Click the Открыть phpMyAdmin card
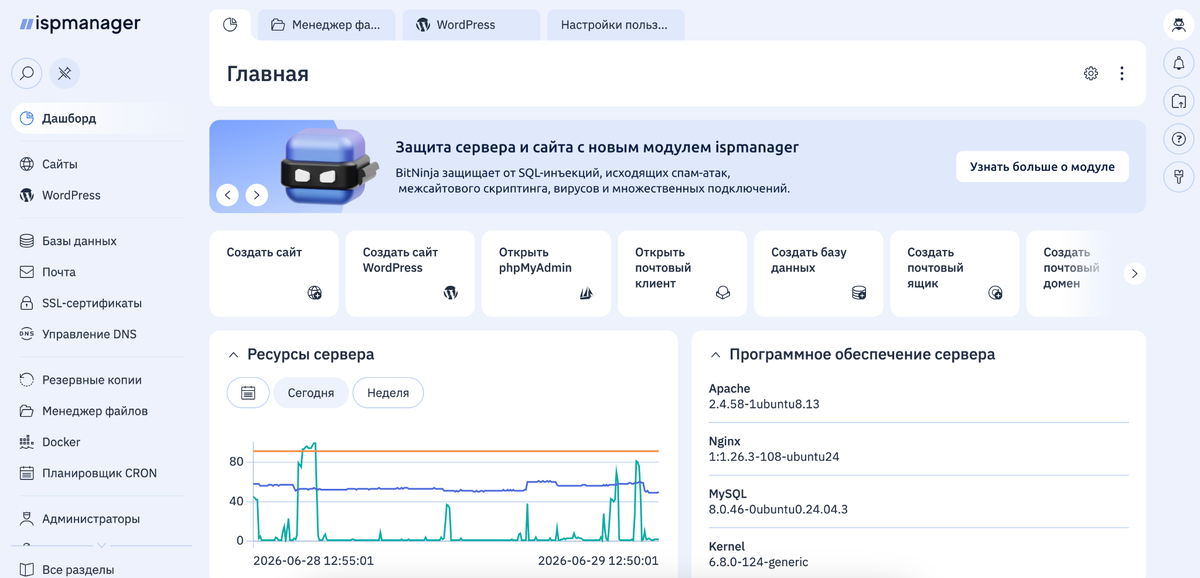The height and width of the screenshot is (578, 1200). point(546,274)
